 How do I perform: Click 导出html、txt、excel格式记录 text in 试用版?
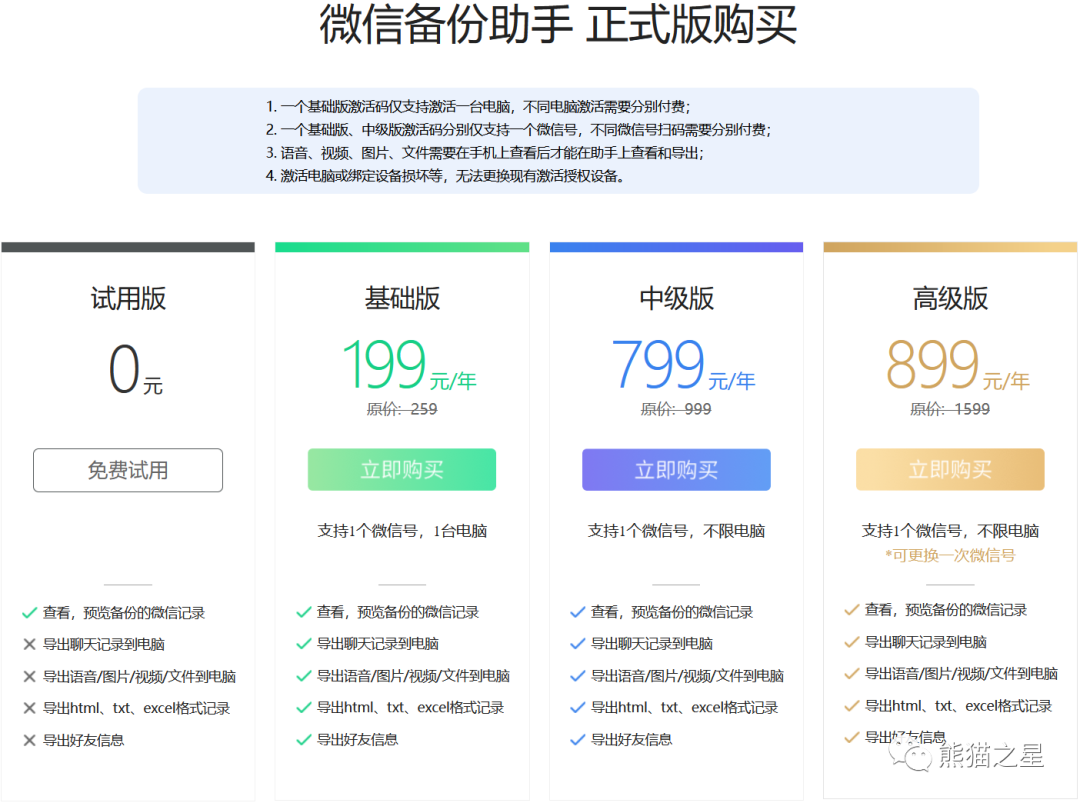136,708
